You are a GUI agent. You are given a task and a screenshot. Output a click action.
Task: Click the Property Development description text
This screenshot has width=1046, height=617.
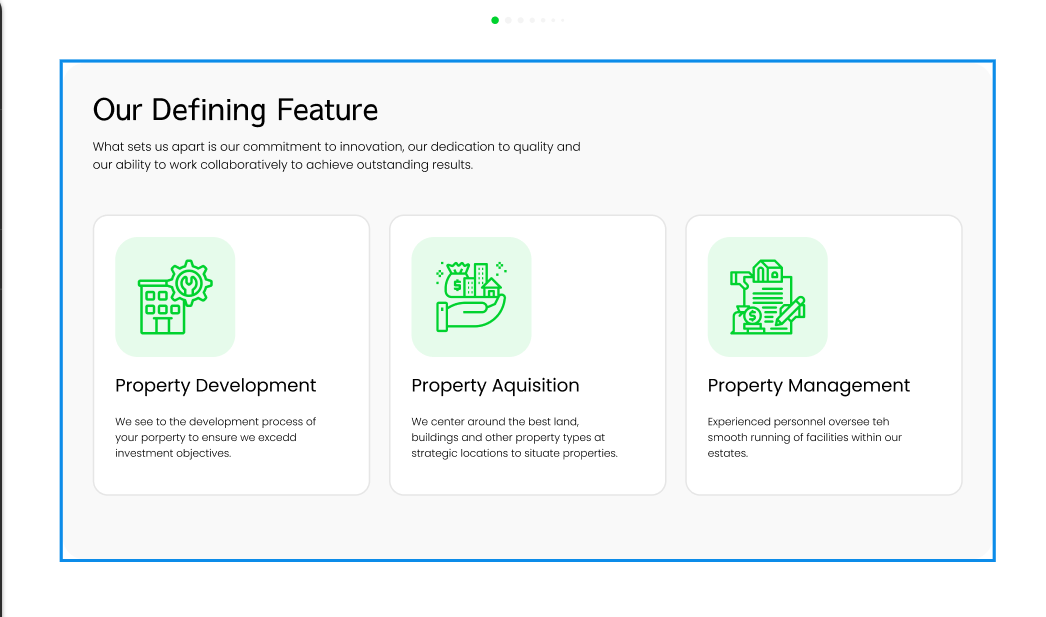[215, 438]
